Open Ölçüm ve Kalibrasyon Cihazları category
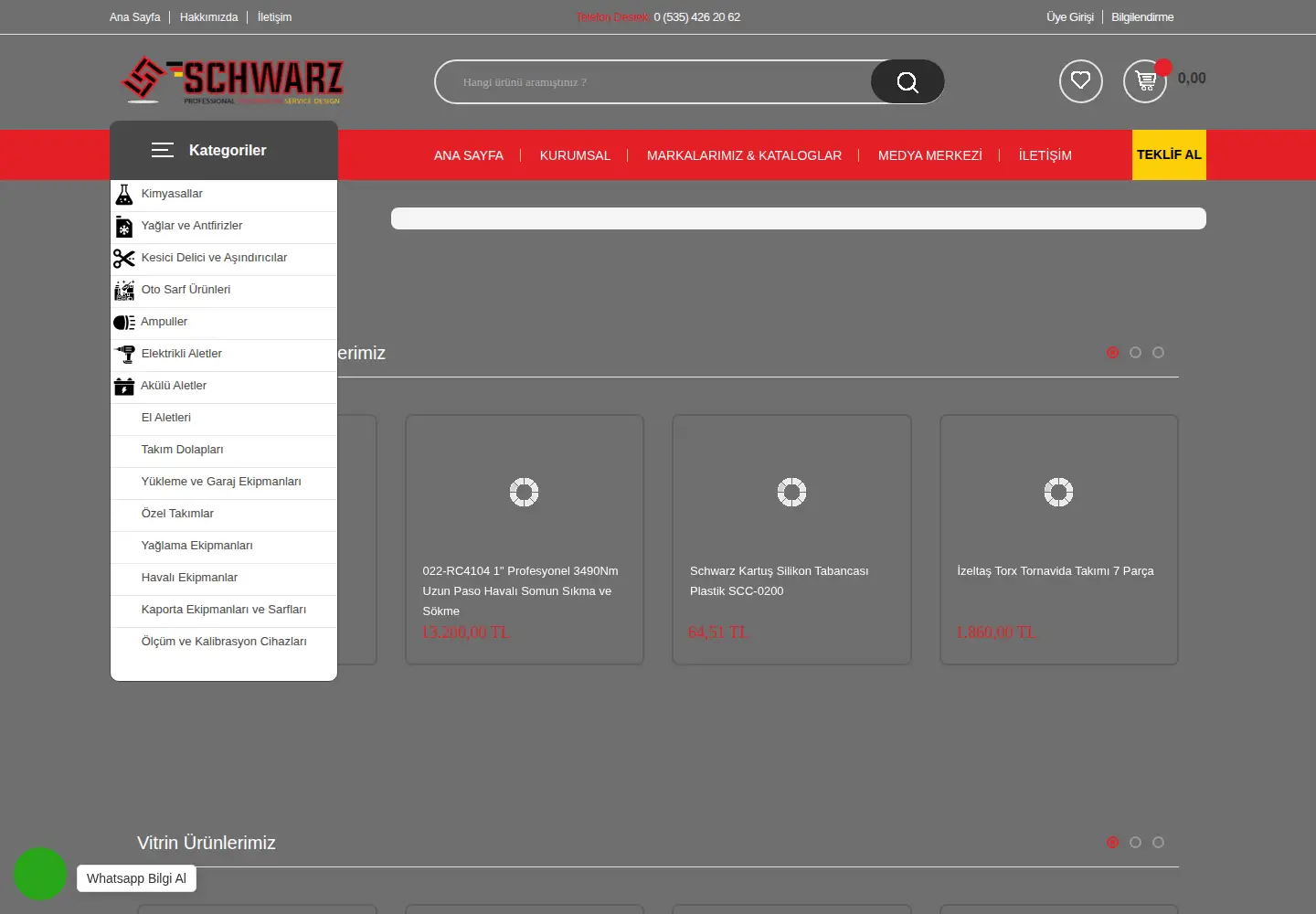 pyautogui.click(x=224, y=642)
